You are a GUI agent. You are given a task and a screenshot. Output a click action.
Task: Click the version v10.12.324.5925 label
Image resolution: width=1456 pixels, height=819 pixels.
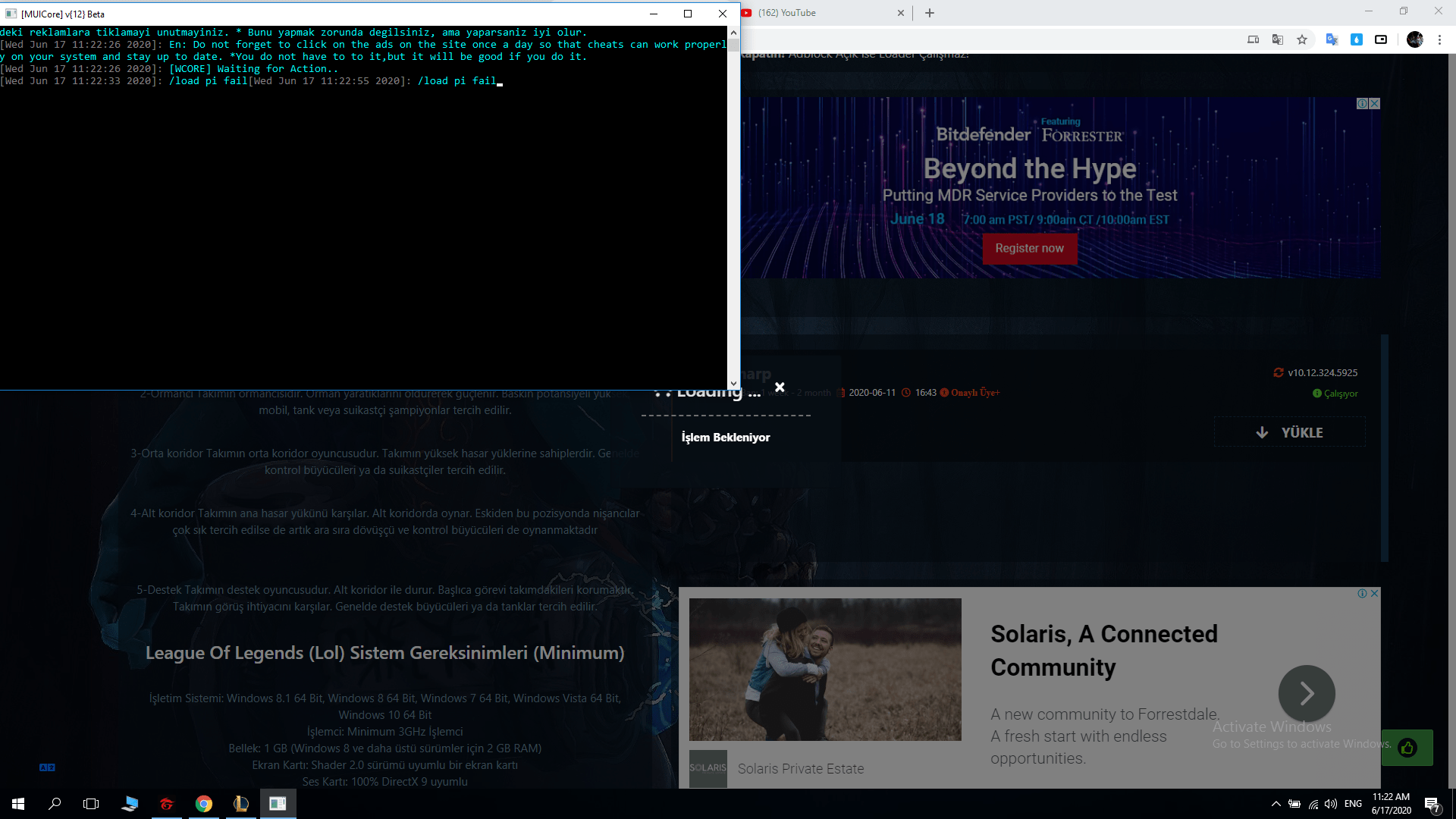tap(1323, 372)
